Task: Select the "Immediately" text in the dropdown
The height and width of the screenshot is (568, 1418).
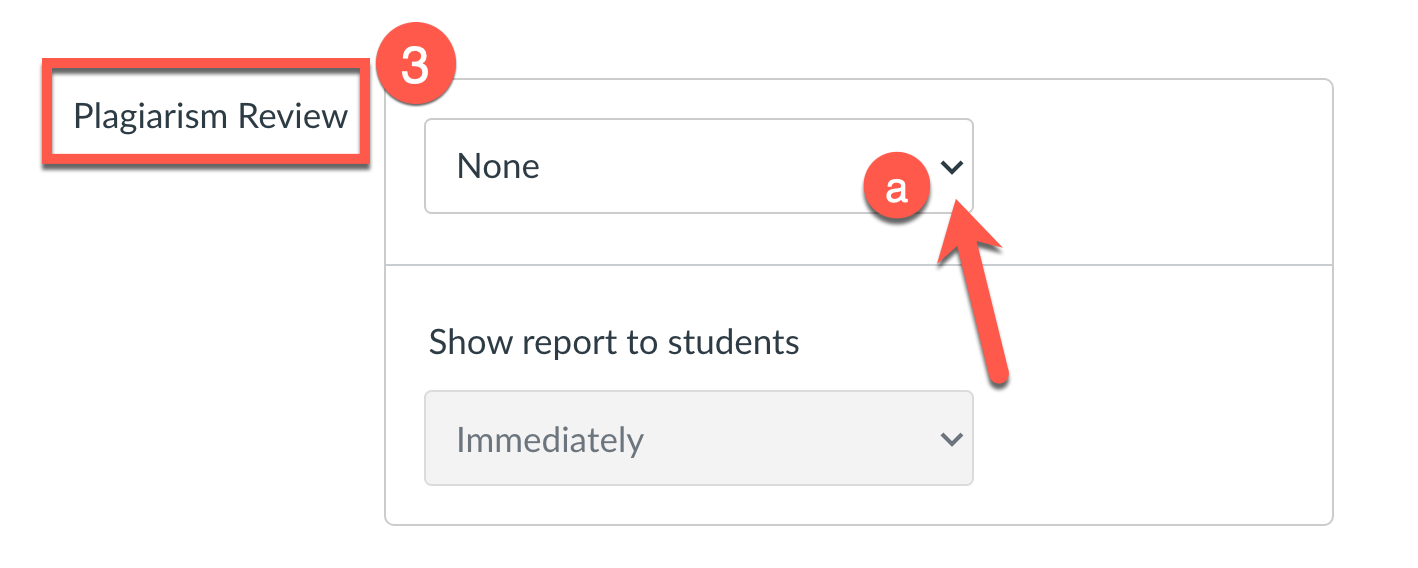Action: point(549,439)
